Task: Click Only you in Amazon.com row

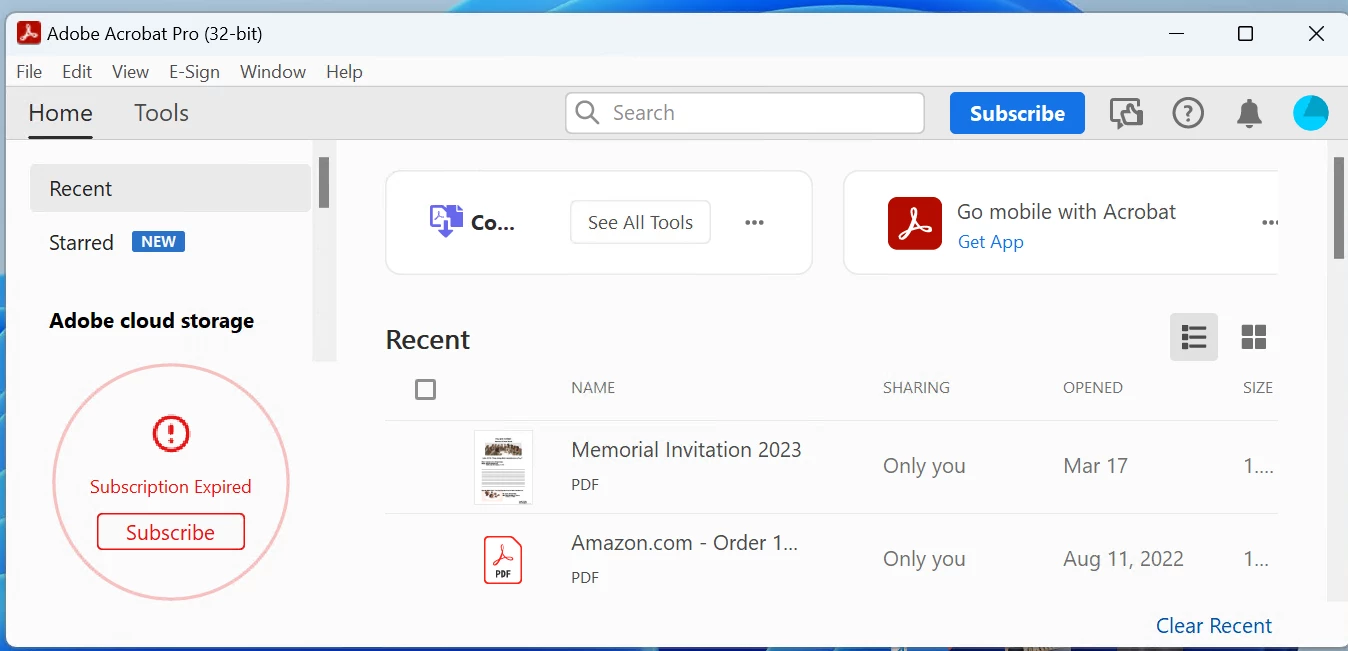Action: tap(924, 559)
